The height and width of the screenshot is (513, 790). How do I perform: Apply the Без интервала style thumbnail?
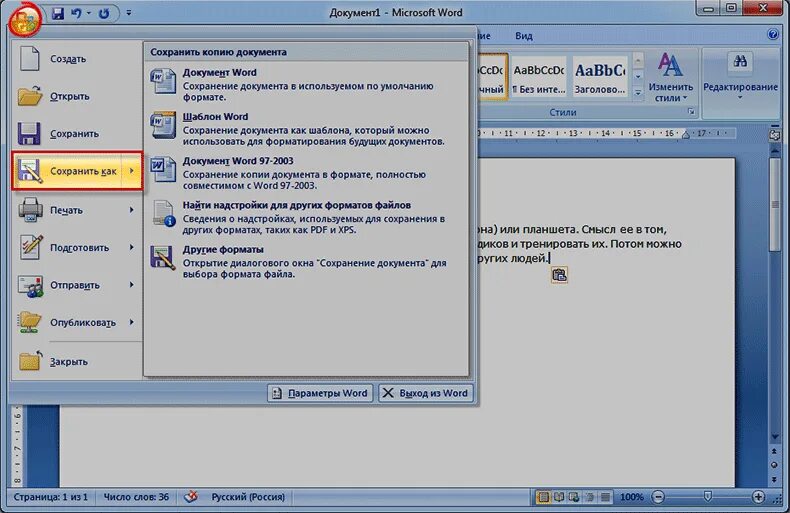538,78
